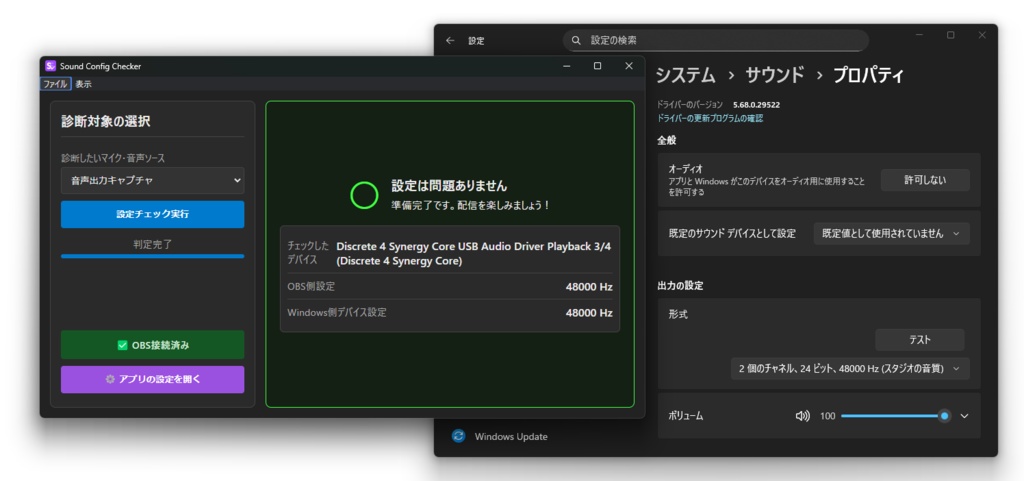
Task: Click the アプリの設定を開く button
Action: point(152,379)
